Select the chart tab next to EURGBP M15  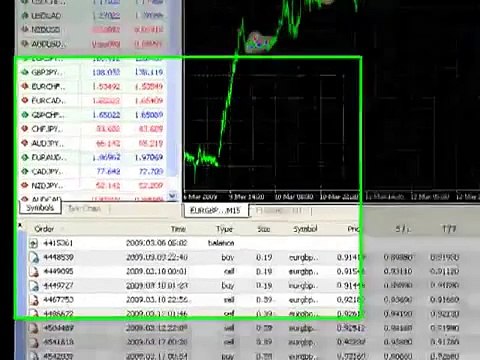click(280, 211)
